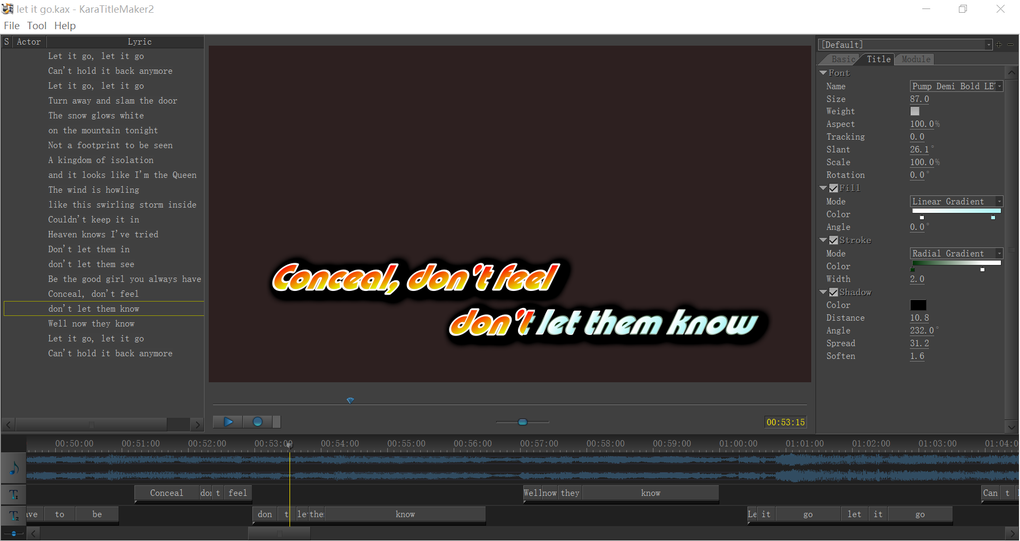The height and width of the screenshot is (541, 1020).
Task: Click properties panel scroll down arrow
Action: [1012, 427]
